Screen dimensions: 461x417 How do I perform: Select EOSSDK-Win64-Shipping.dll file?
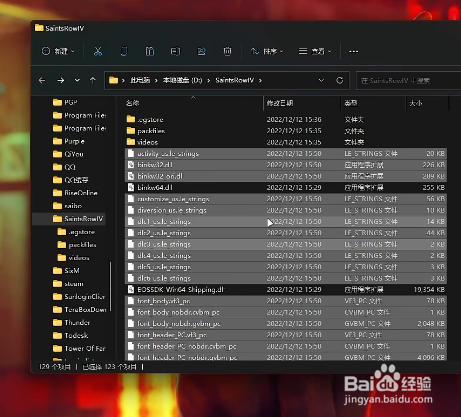click(286, 289)
